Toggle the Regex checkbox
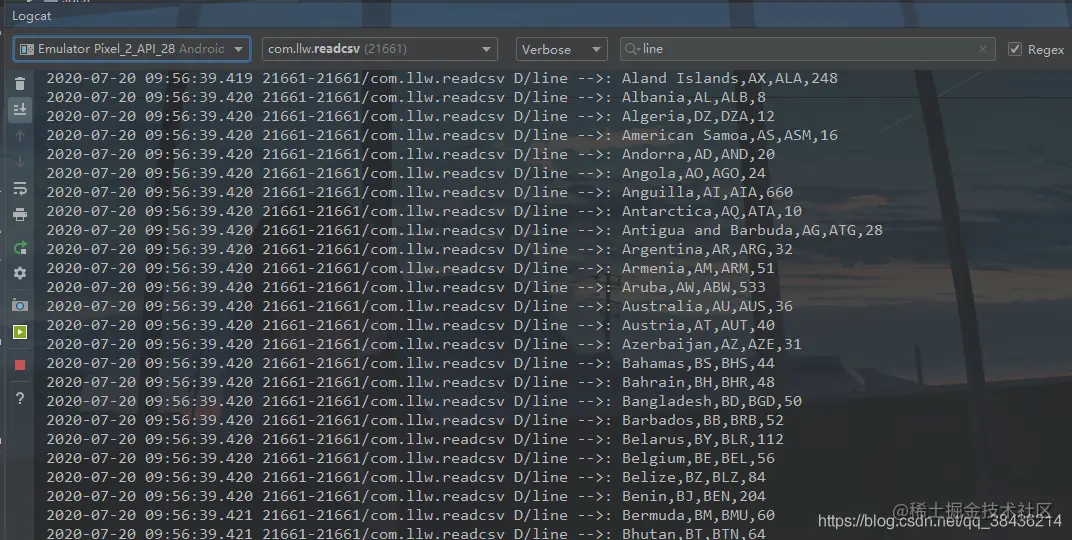The height and width of the screenshot is (540, 1072). 1015,49
